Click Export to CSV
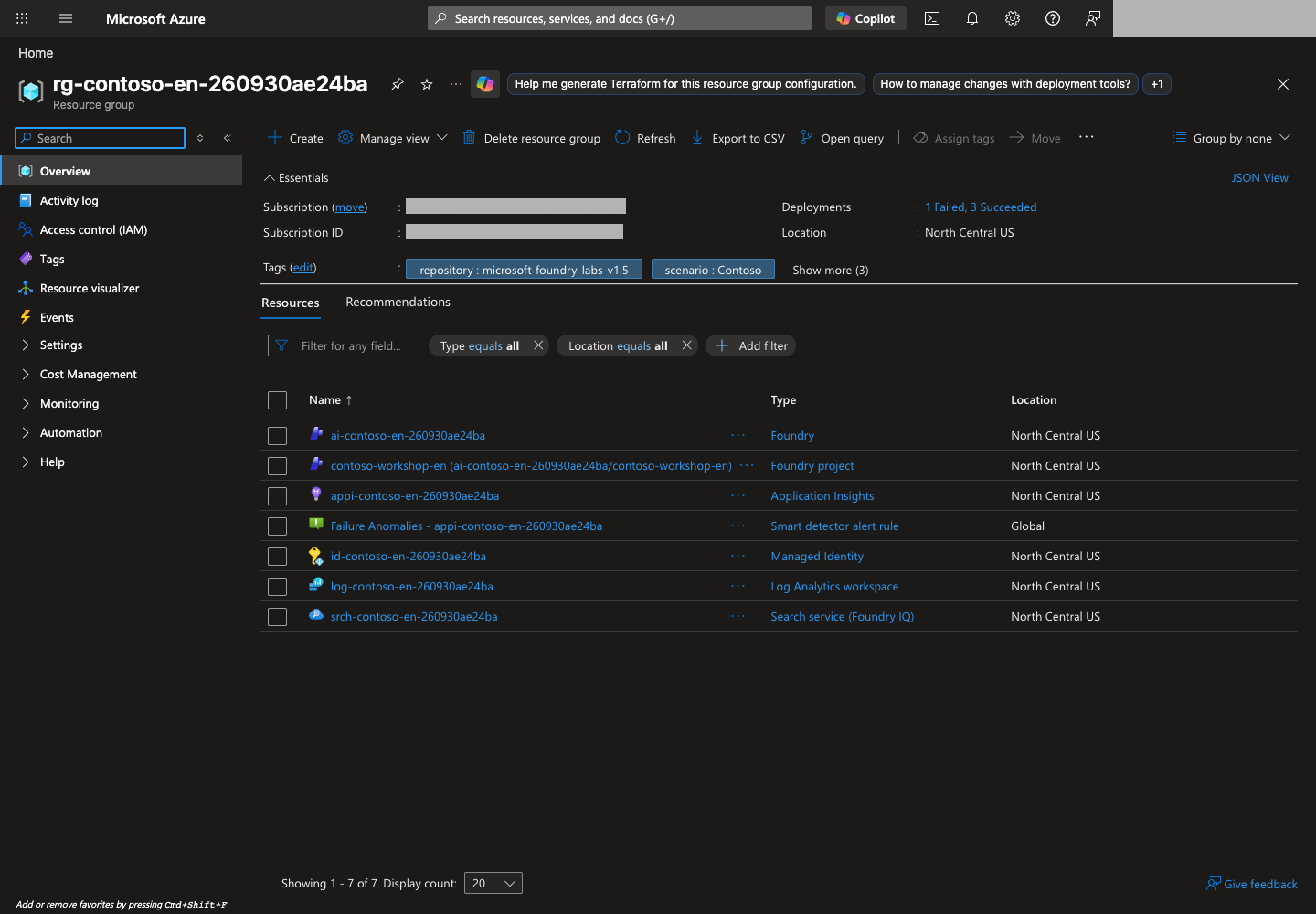 click(738, 138)
